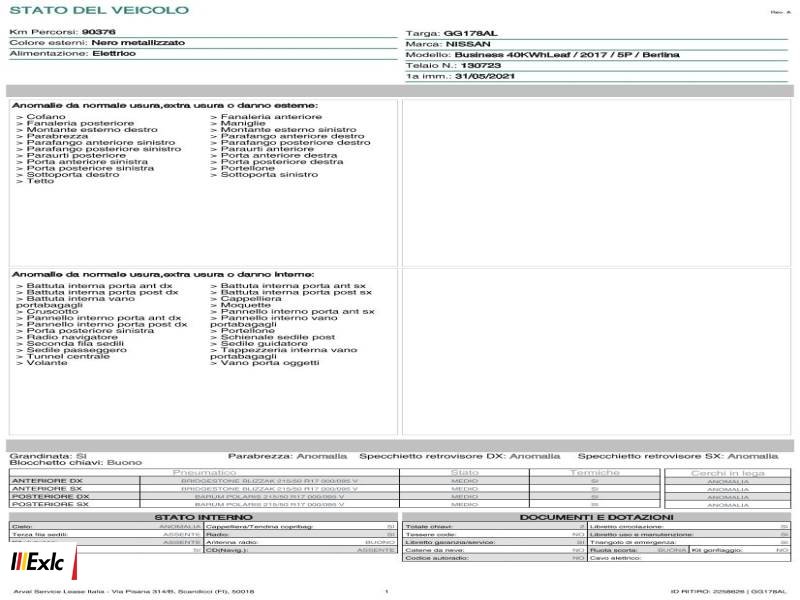Click the DOCUMENTI E DOTAZIONI section header

[596, 517]
